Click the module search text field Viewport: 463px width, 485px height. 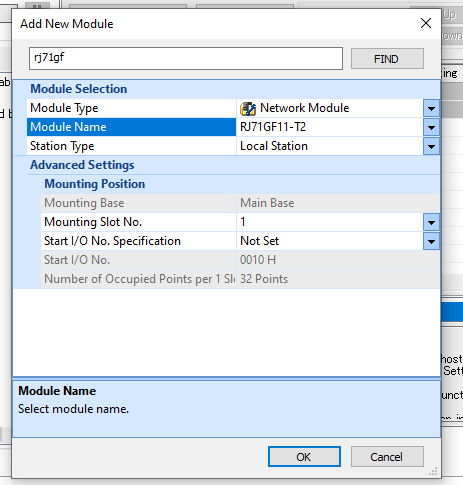point(186,58)
